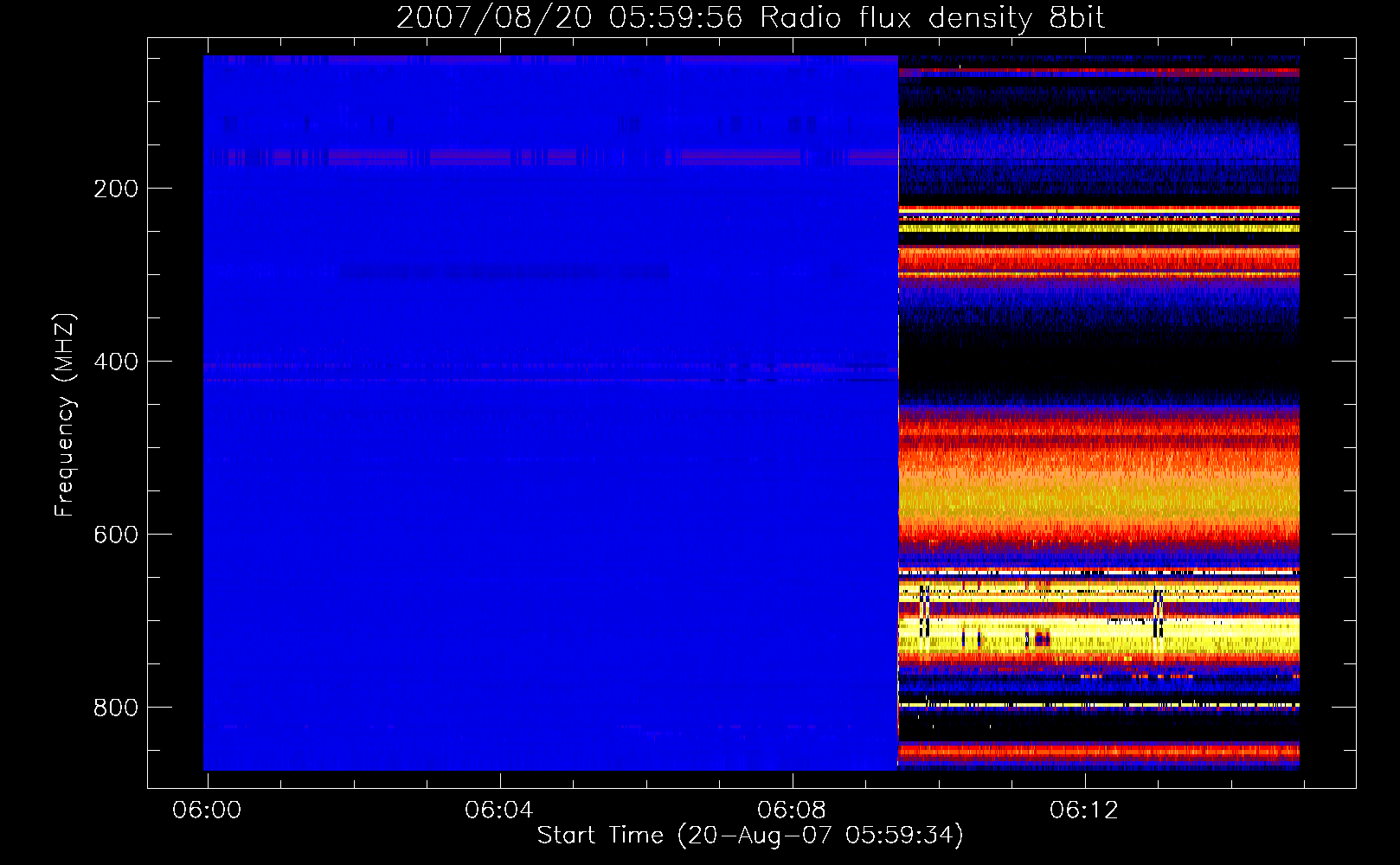Click the 06:08 time tick label
Screen dimensions: 1400x865
[x=792, y=811]
